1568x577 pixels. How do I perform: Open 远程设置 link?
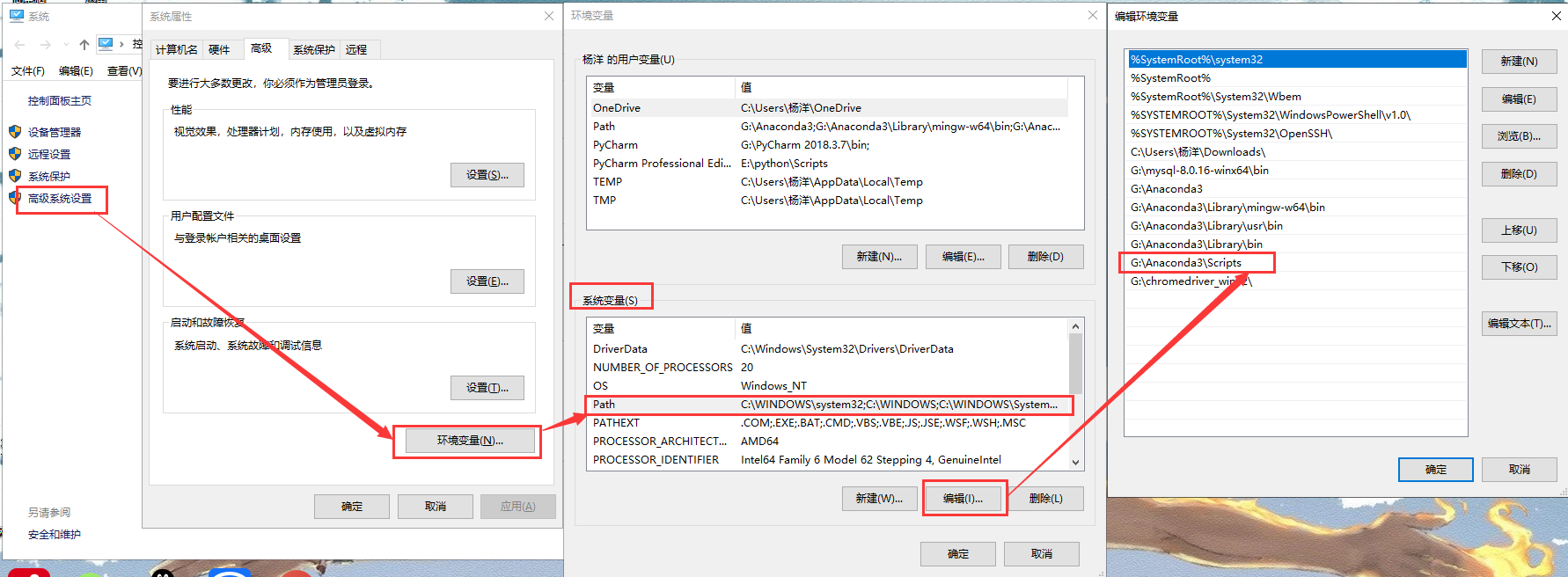[49, 155]
